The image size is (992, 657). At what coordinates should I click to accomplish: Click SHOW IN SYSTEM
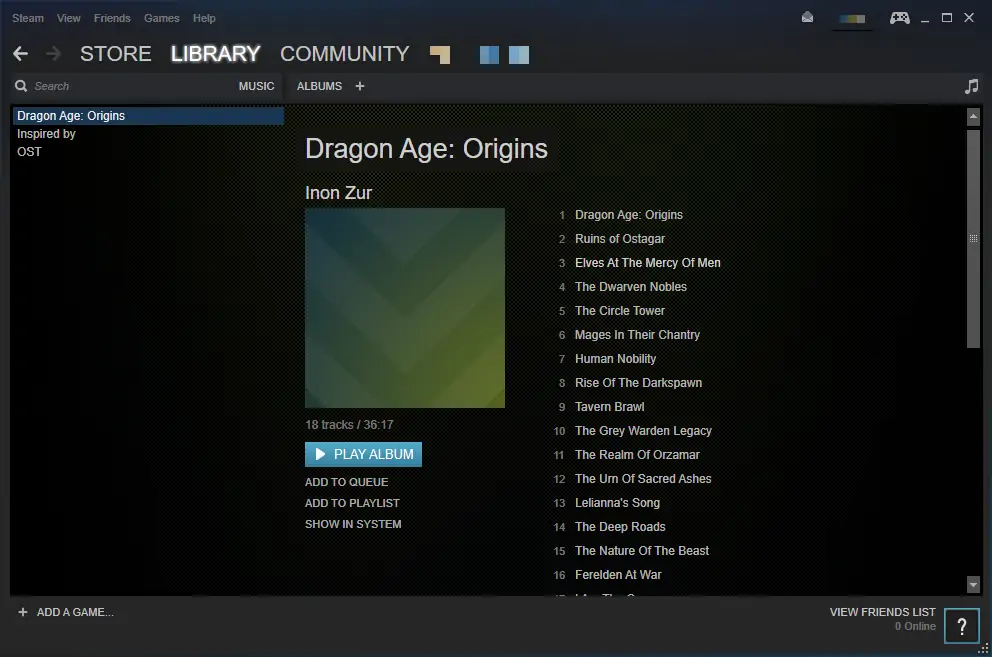coord(353,524)
